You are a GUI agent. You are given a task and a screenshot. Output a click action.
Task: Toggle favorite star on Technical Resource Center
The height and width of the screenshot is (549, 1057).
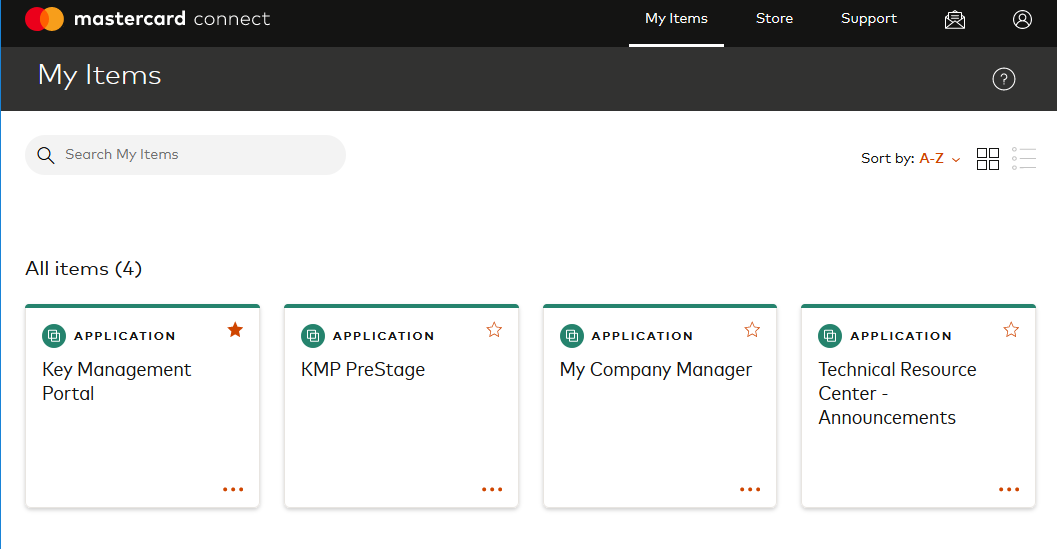1011,330
